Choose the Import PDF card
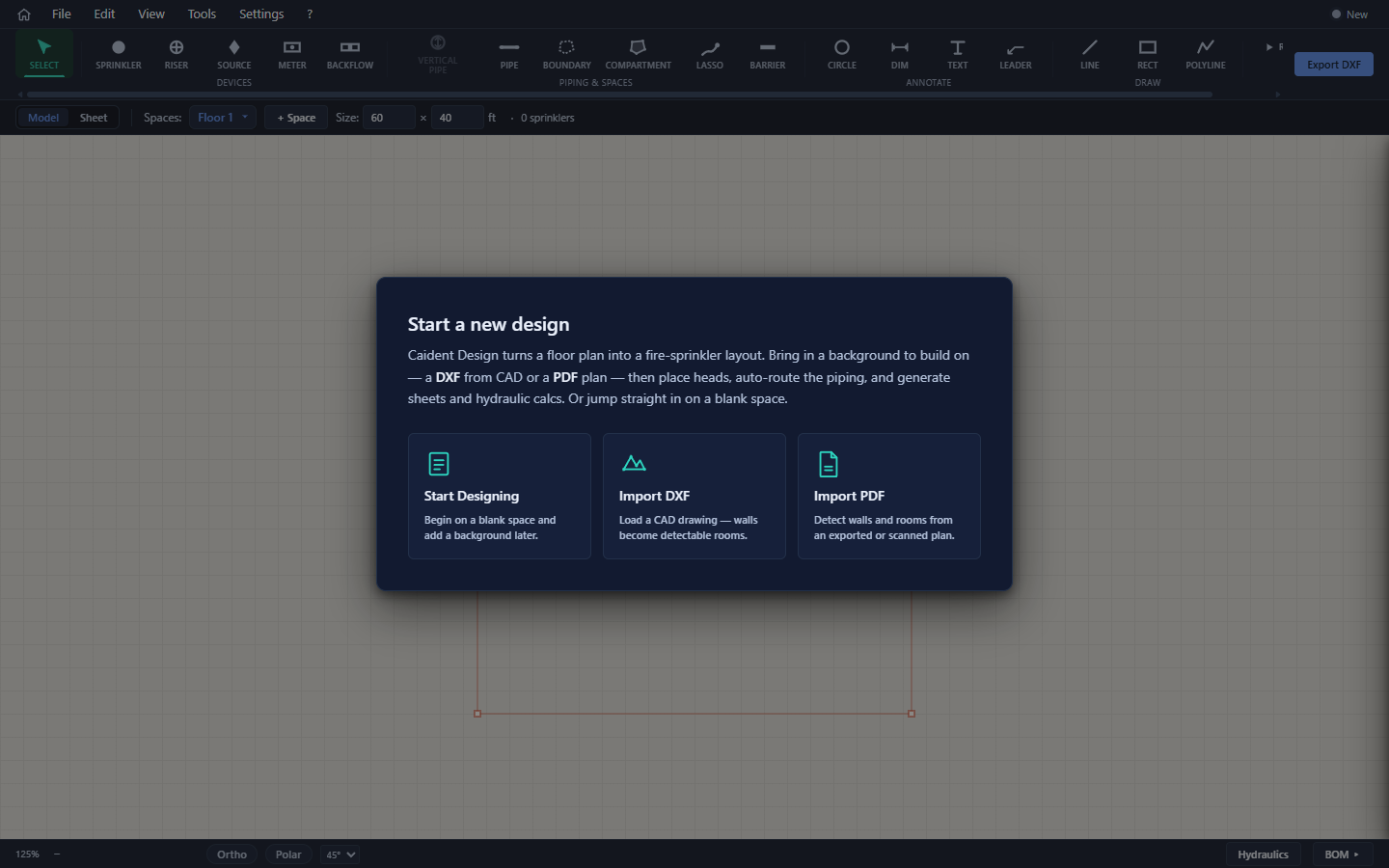The image size is (1389, 868). point(889,497)
